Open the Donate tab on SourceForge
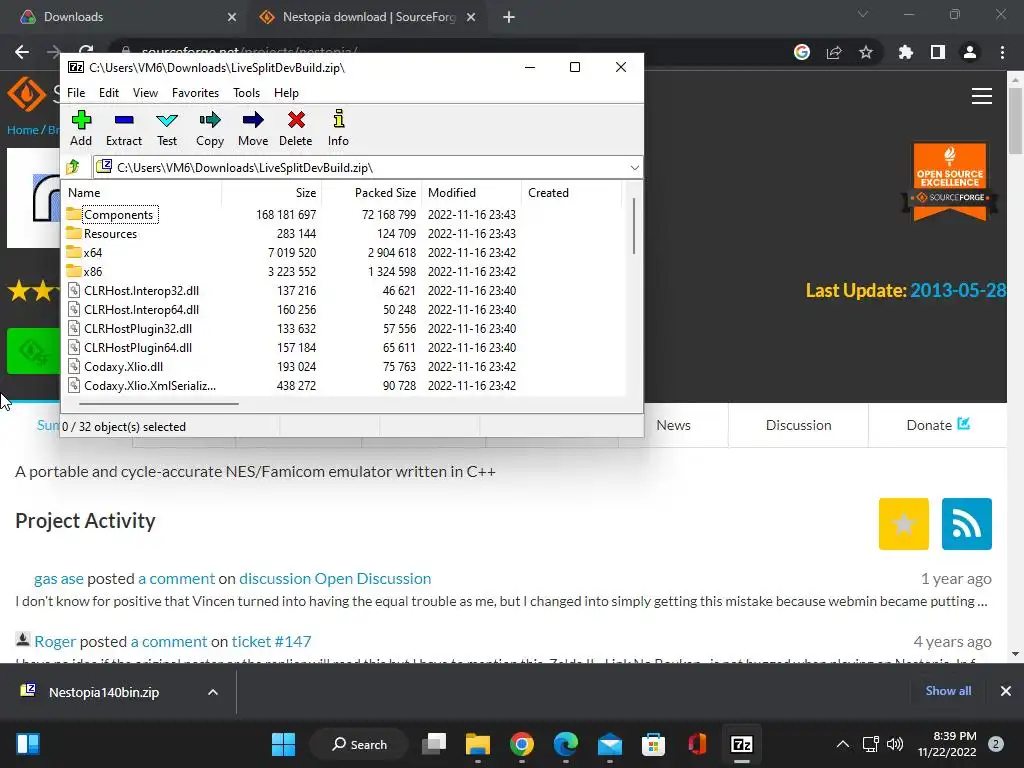Screen dimensions: 1024x768 click(x=938, y=425)
